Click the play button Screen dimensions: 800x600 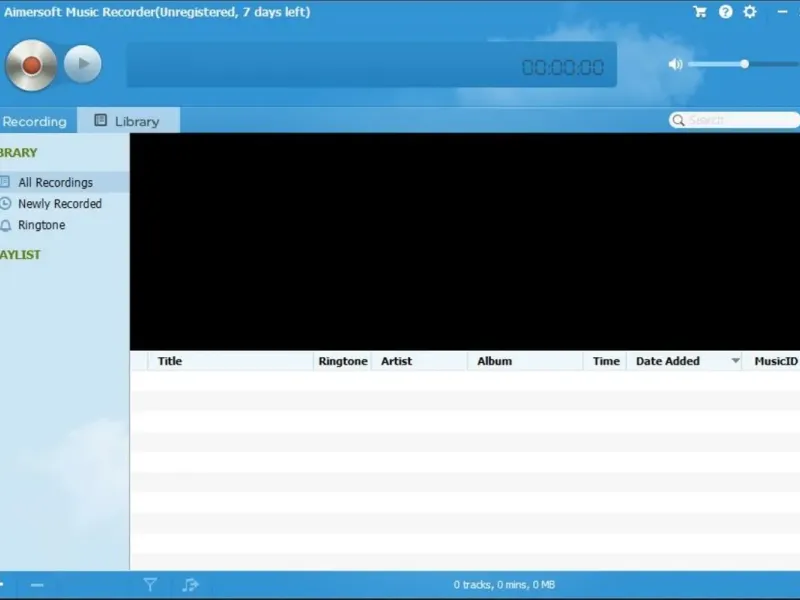(x=83, y=64)
